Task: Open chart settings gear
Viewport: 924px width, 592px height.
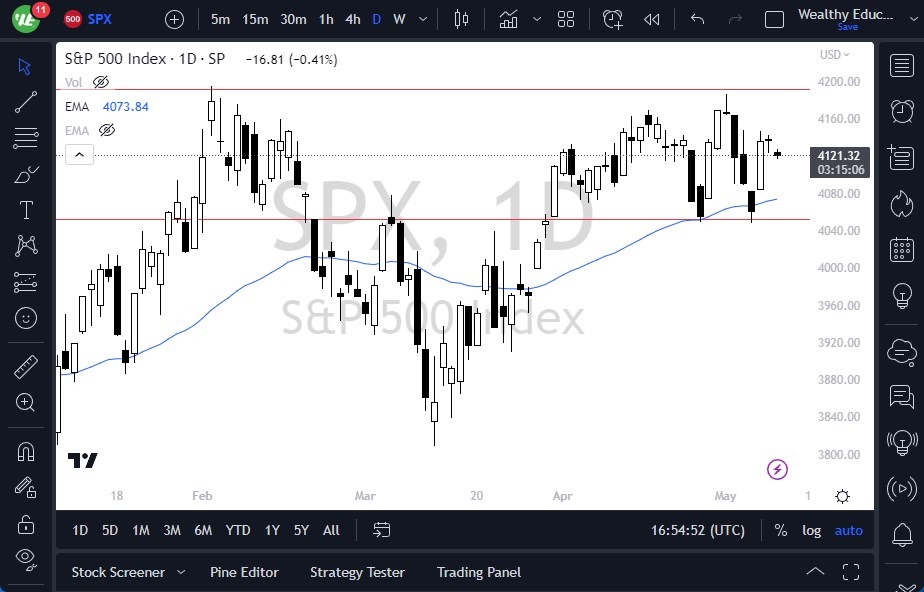Action: (843, 497)
